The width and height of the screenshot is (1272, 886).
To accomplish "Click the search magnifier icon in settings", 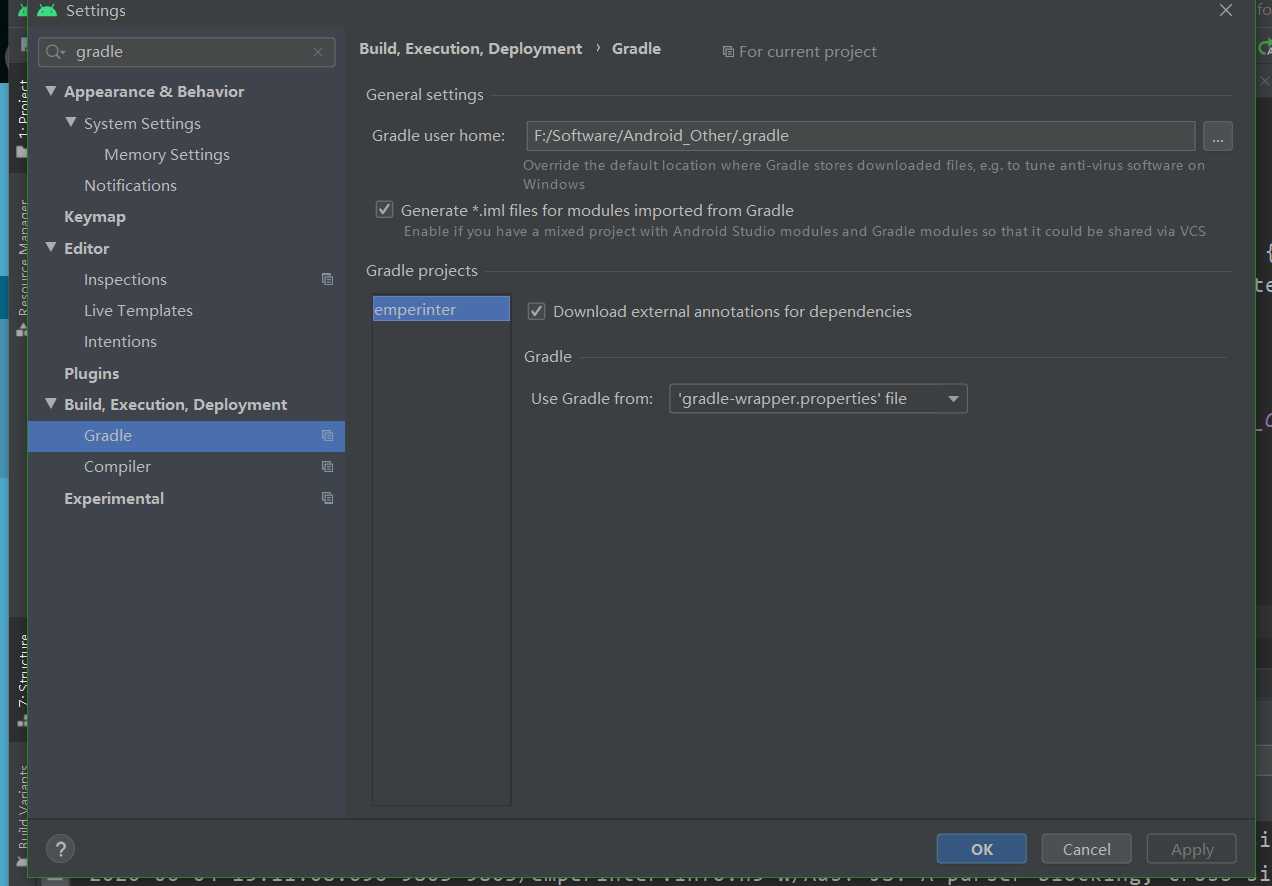I will [55, 52].
